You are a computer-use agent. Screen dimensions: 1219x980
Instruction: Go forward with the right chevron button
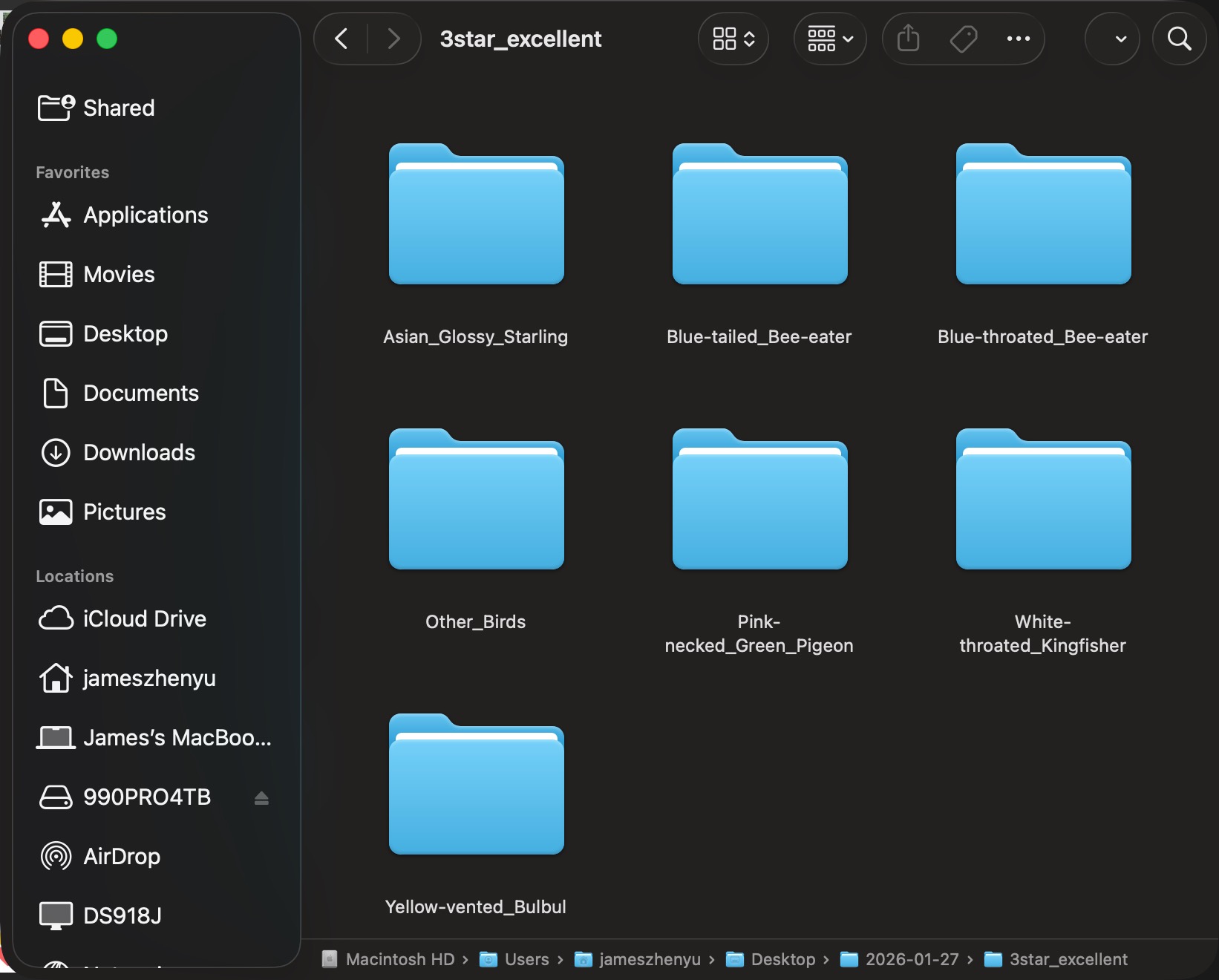tap(393, 39)
